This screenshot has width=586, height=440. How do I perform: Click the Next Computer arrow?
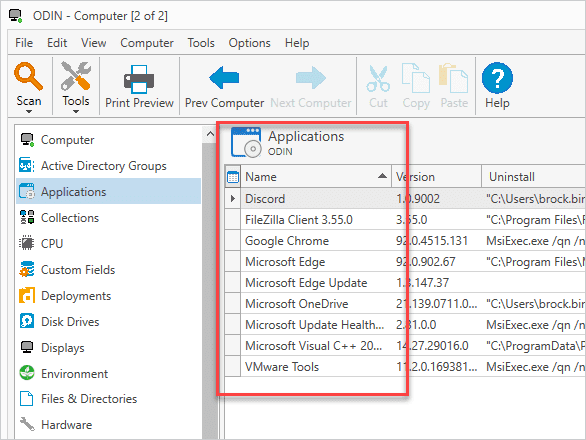[x=311, y=78]
